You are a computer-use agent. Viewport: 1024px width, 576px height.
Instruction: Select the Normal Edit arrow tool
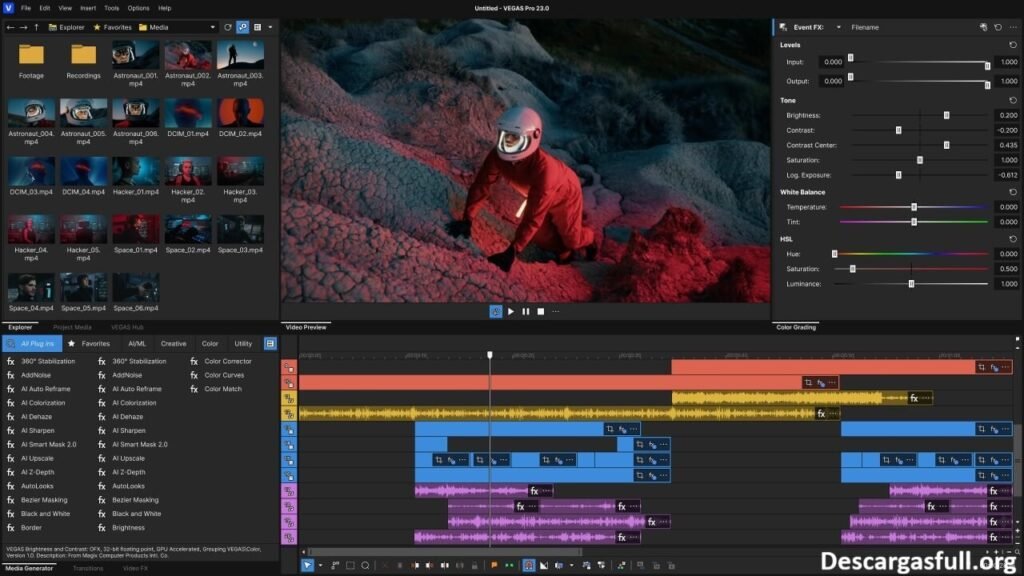point(308,565)
